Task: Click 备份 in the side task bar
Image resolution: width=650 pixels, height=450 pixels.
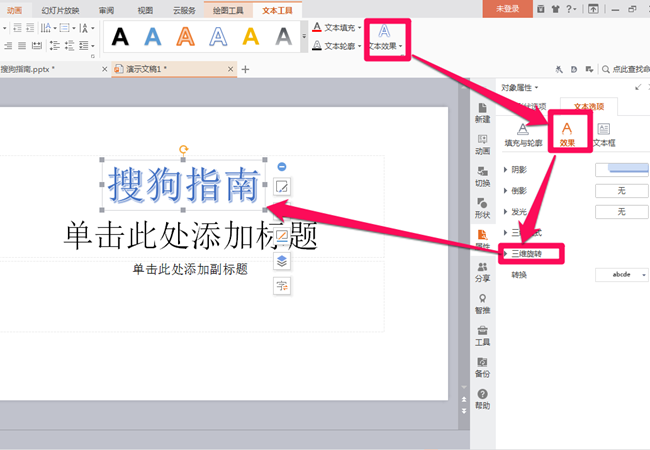Action: pyautogui.click(x=483, y=368)
